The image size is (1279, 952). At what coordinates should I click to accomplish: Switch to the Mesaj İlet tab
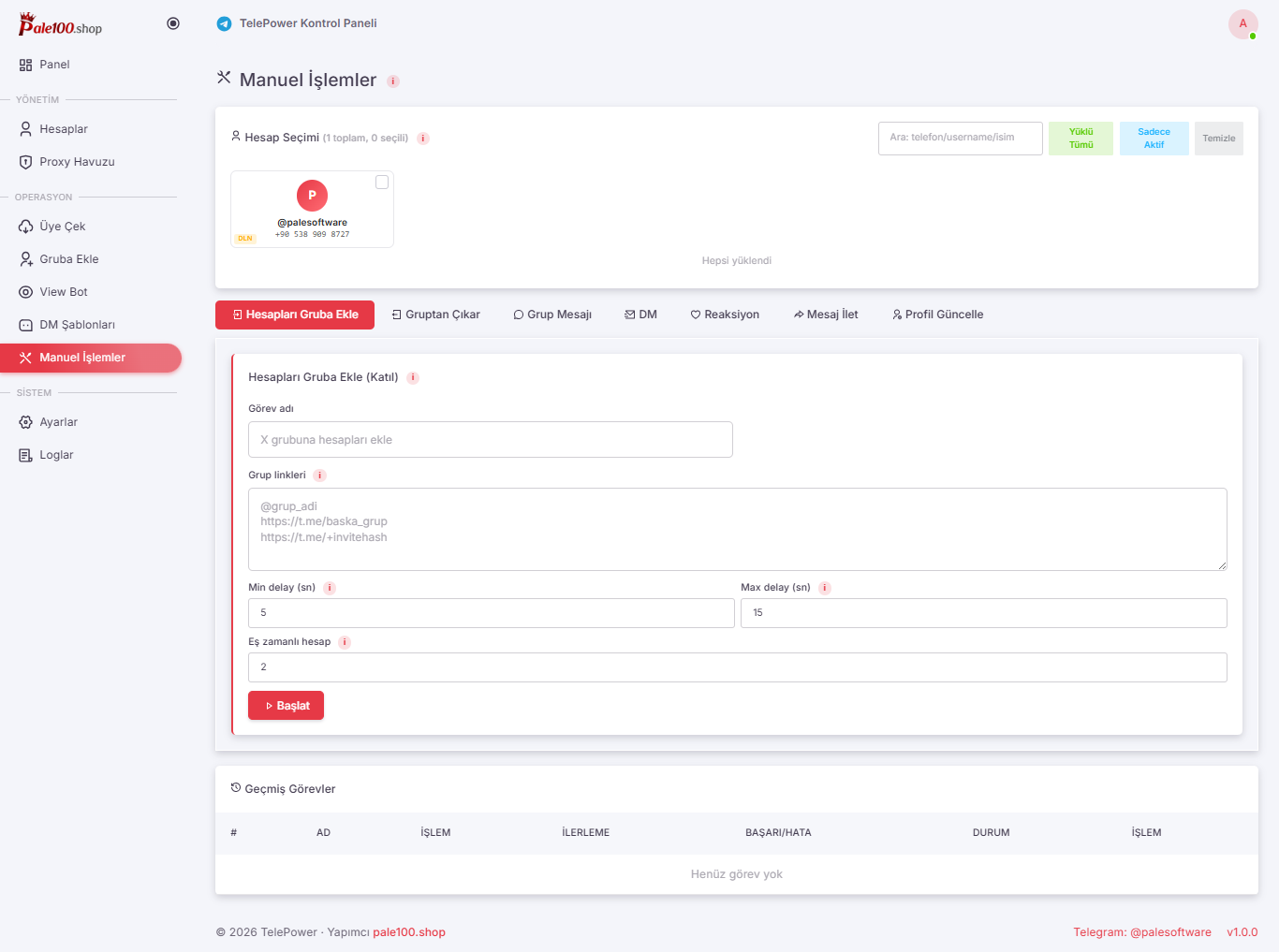(x=826, y=315)
